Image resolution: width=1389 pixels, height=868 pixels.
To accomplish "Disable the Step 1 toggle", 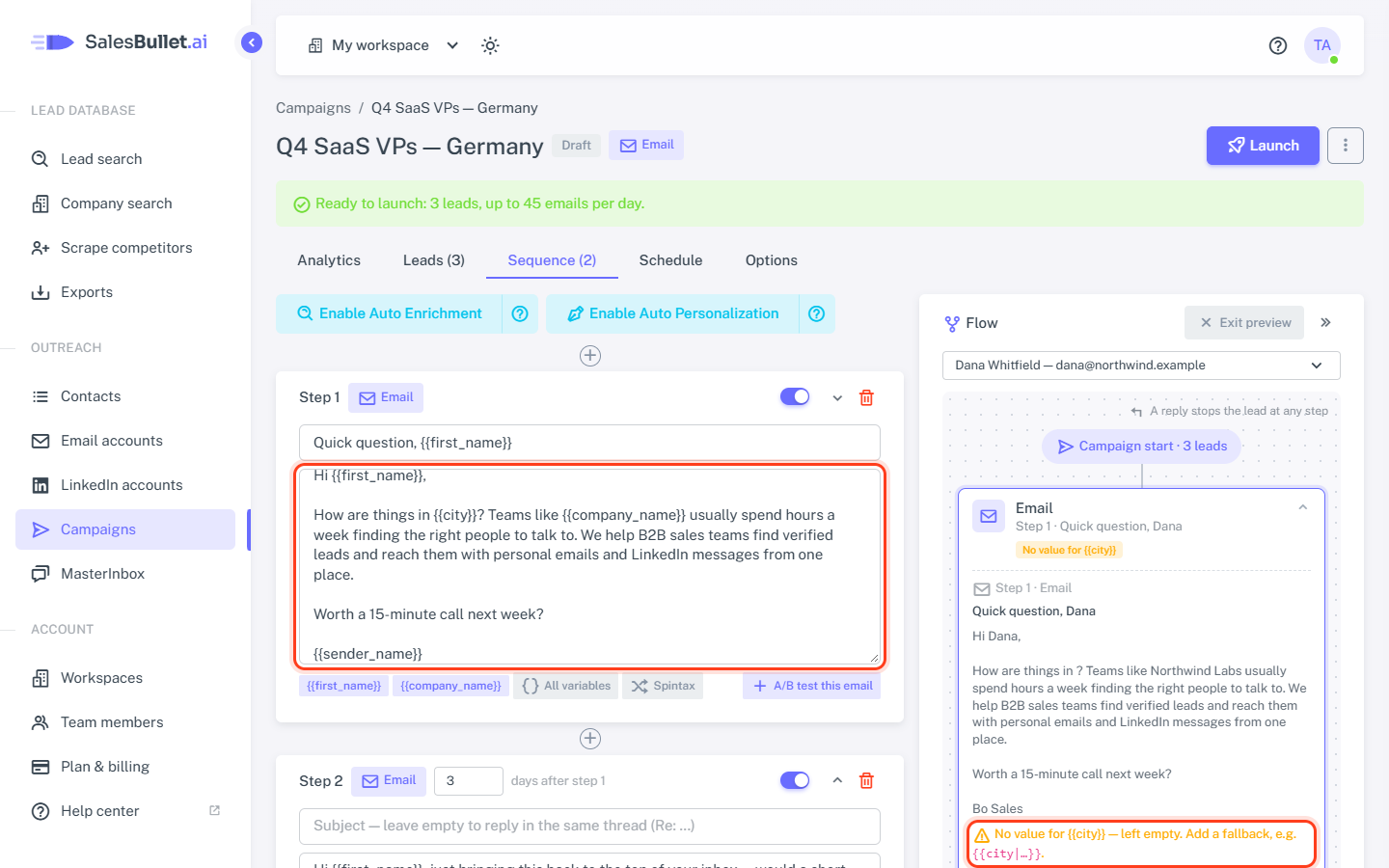I will click(x=795, y=397).
